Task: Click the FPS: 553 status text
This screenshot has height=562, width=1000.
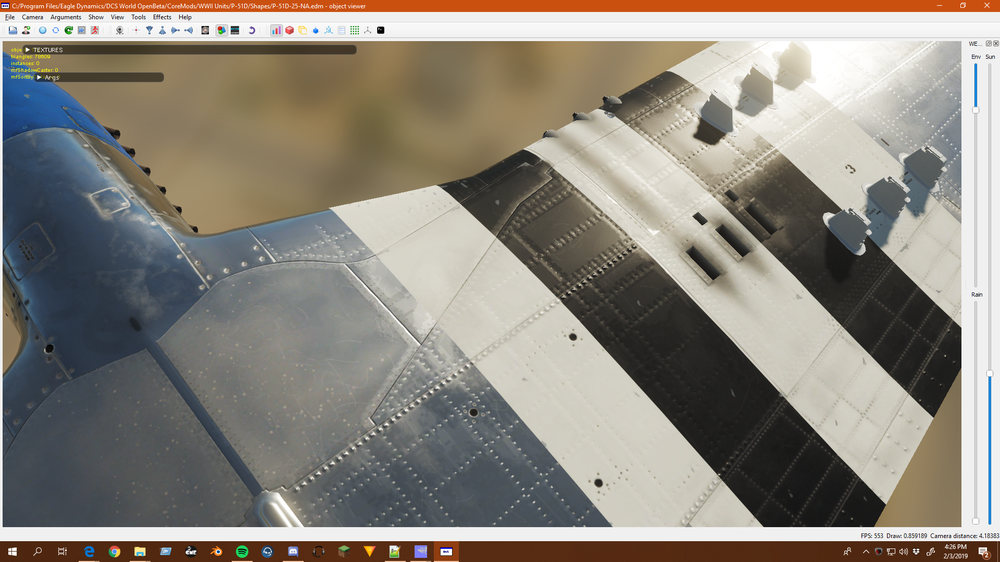Action: pos(872,536)
